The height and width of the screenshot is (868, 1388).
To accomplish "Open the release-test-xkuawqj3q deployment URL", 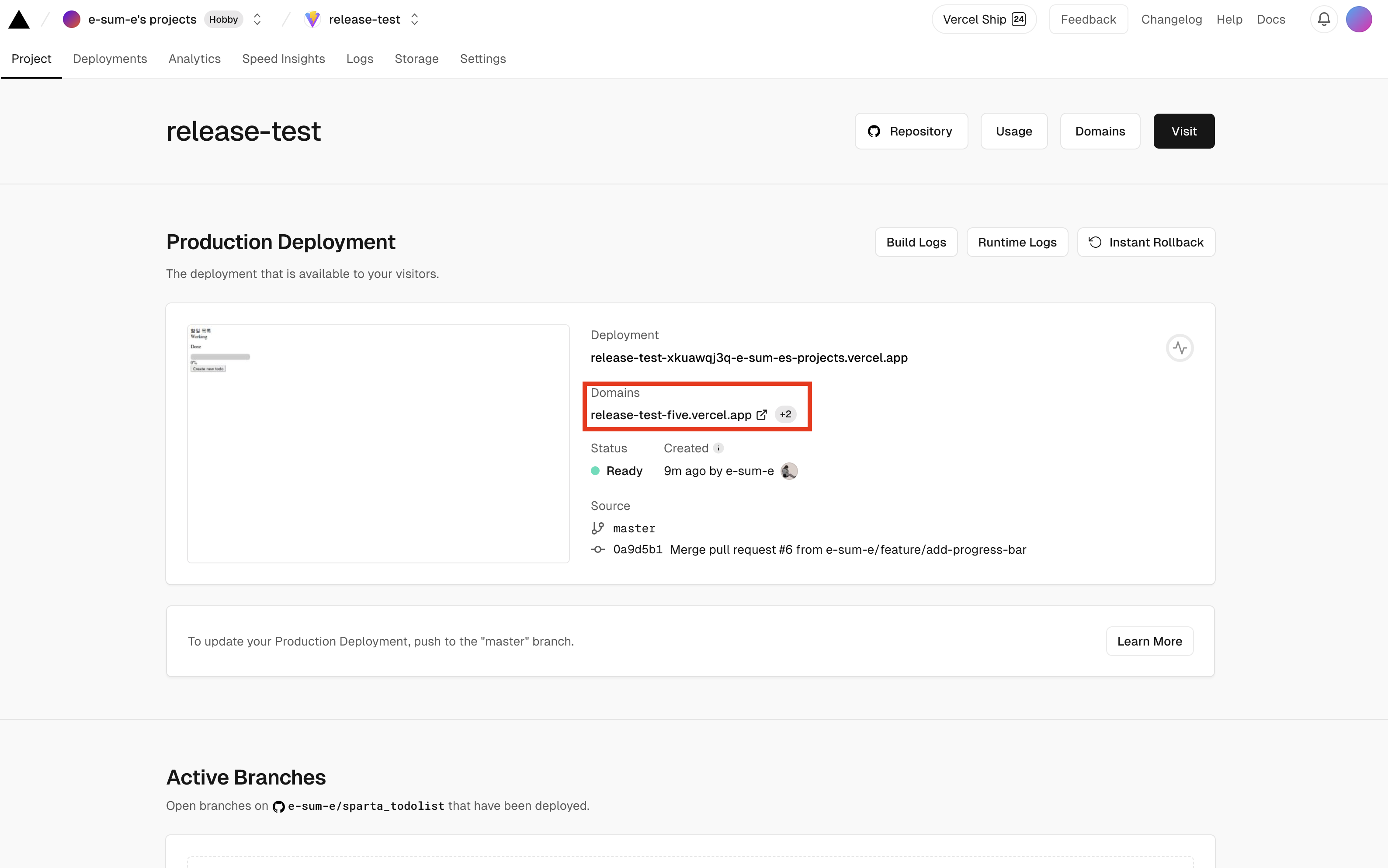I will click(749, 358).
